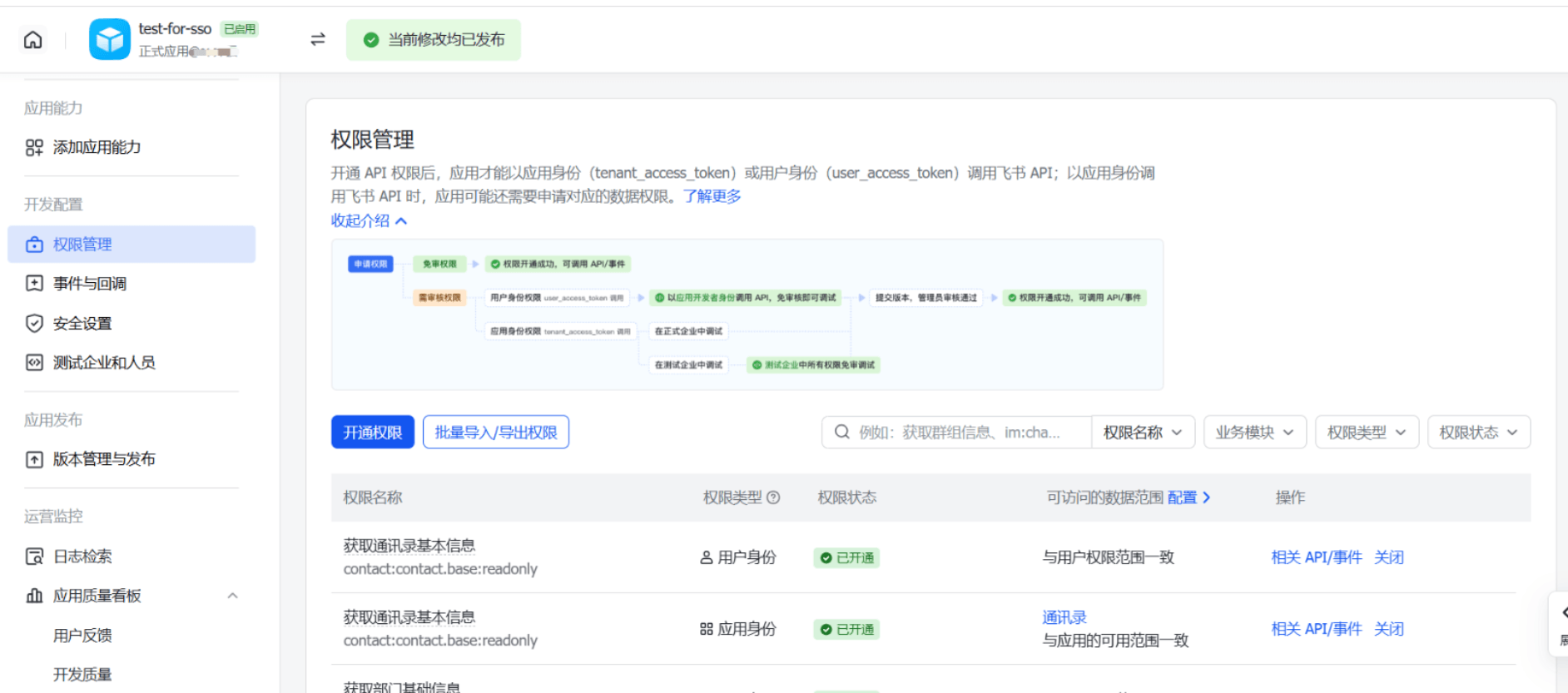
Task: Open 添加应用能力 in sidebar
Action: click(x=97, y=147)
